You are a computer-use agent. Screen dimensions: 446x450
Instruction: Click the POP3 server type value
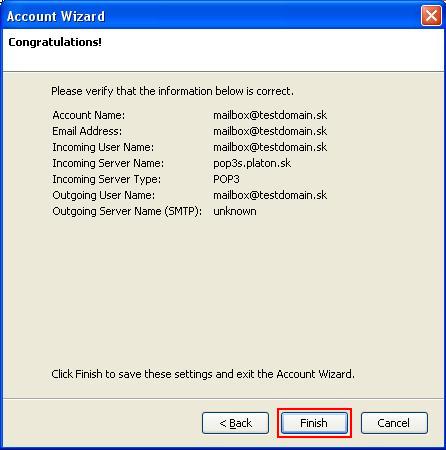[226, 179]
